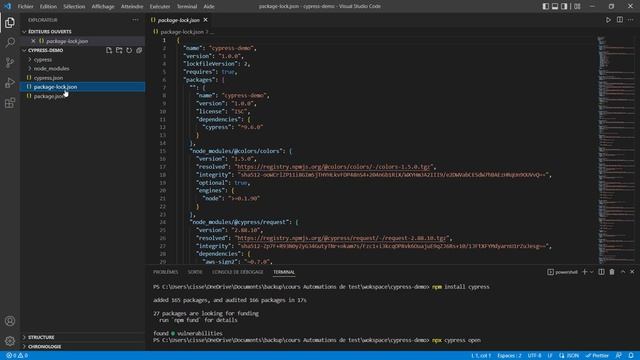
Task: Toggle the bottom panel layout icon
Action: click(x=555, y=6)
